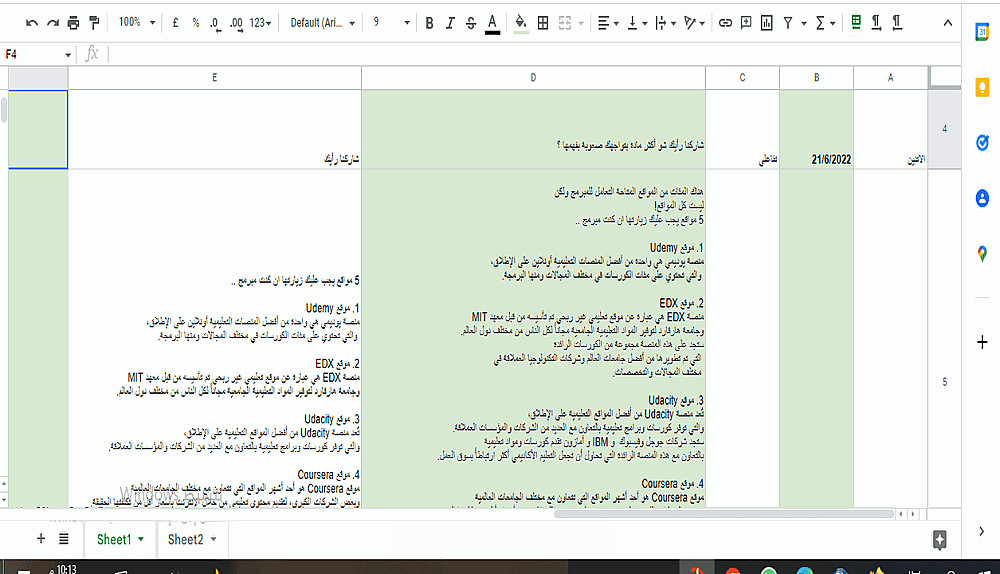Hide side panel with right chevron
The image size is (1000, 574).
point(982,531)
